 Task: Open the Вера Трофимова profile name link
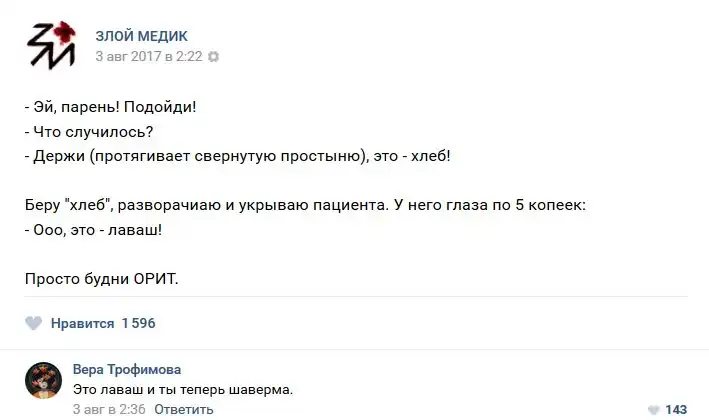click(x=127, y=369)
